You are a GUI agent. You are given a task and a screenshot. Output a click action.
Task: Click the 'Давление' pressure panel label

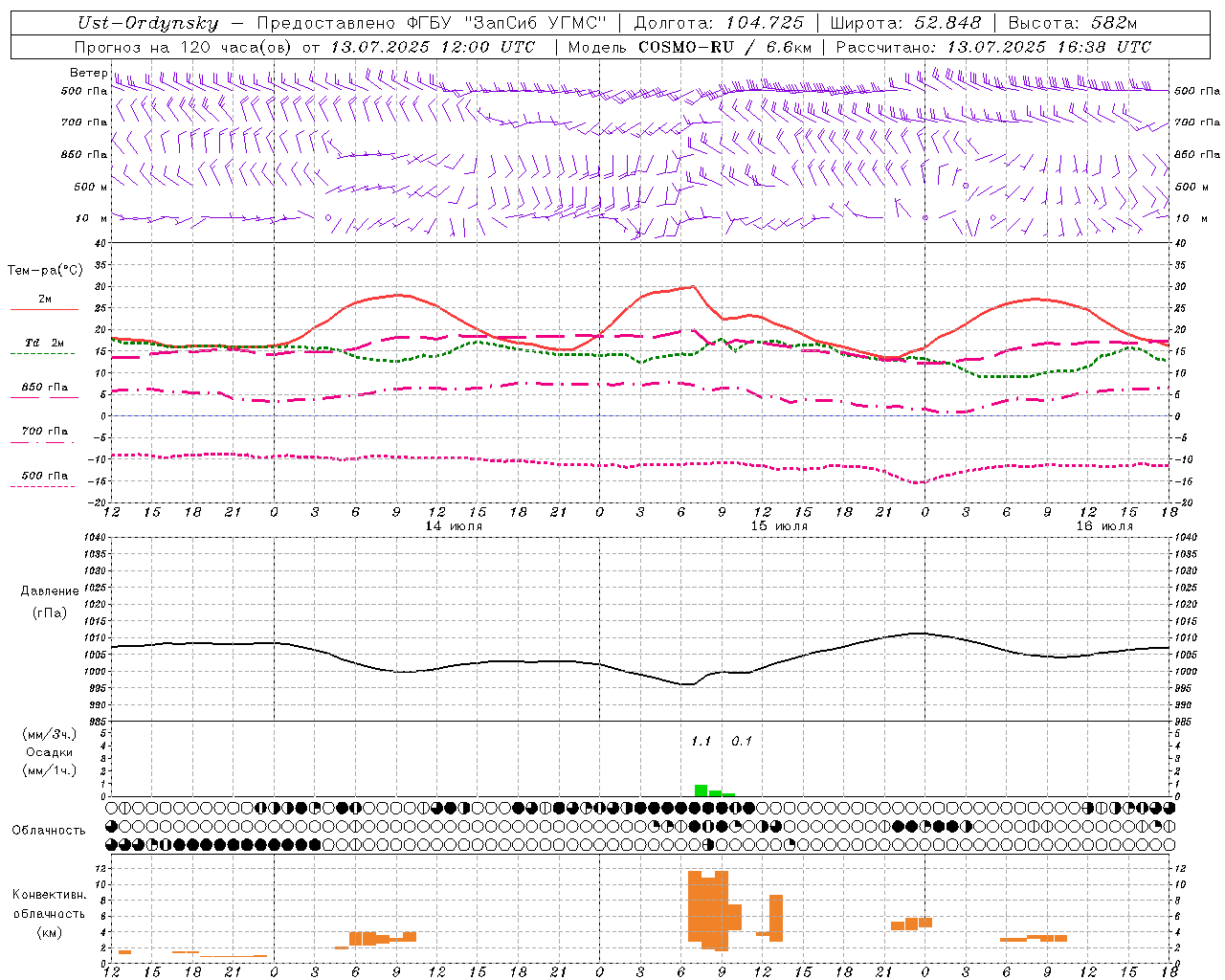coord(50,591)
